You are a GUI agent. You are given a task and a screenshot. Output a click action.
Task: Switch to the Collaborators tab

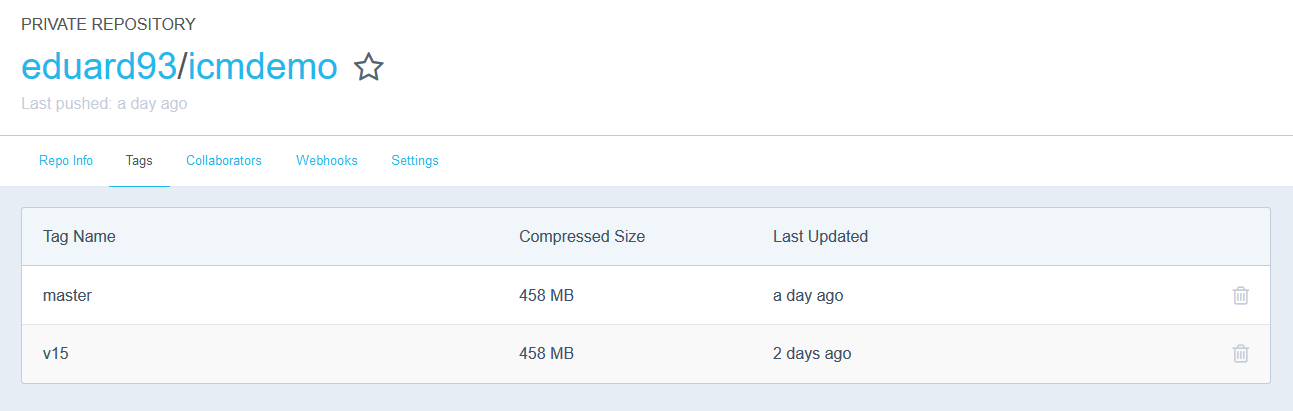pyautogui.click(x=224, y=161)
